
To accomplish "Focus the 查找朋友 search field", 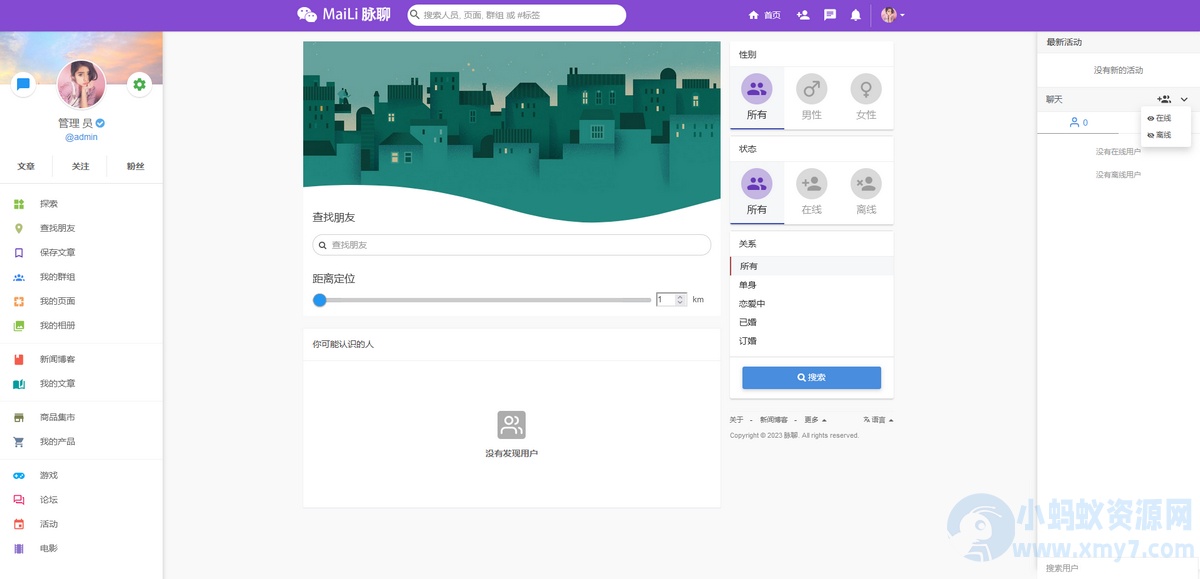I will (x=512, y=245).
